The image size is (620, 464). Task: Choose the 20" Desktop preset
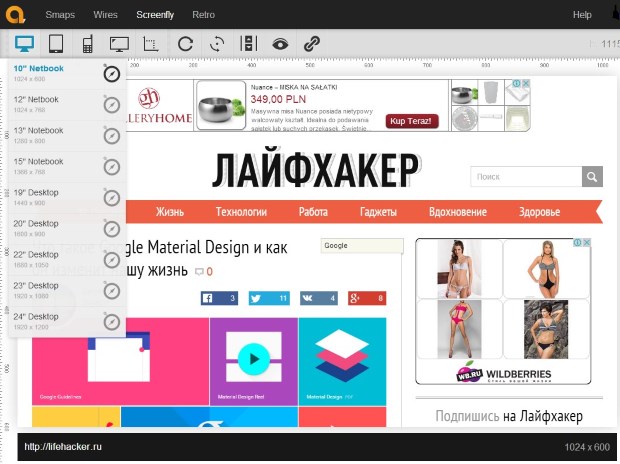tap(66, 229)
